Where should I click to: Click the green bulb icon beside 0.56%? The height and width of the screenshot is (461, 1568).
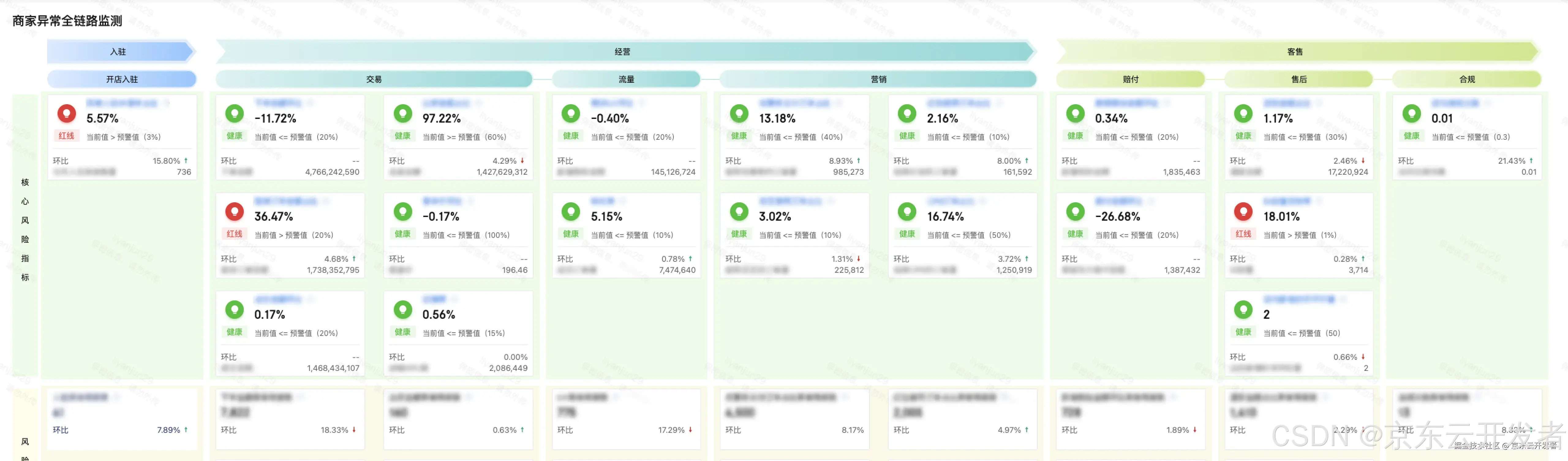coord(402,309)
